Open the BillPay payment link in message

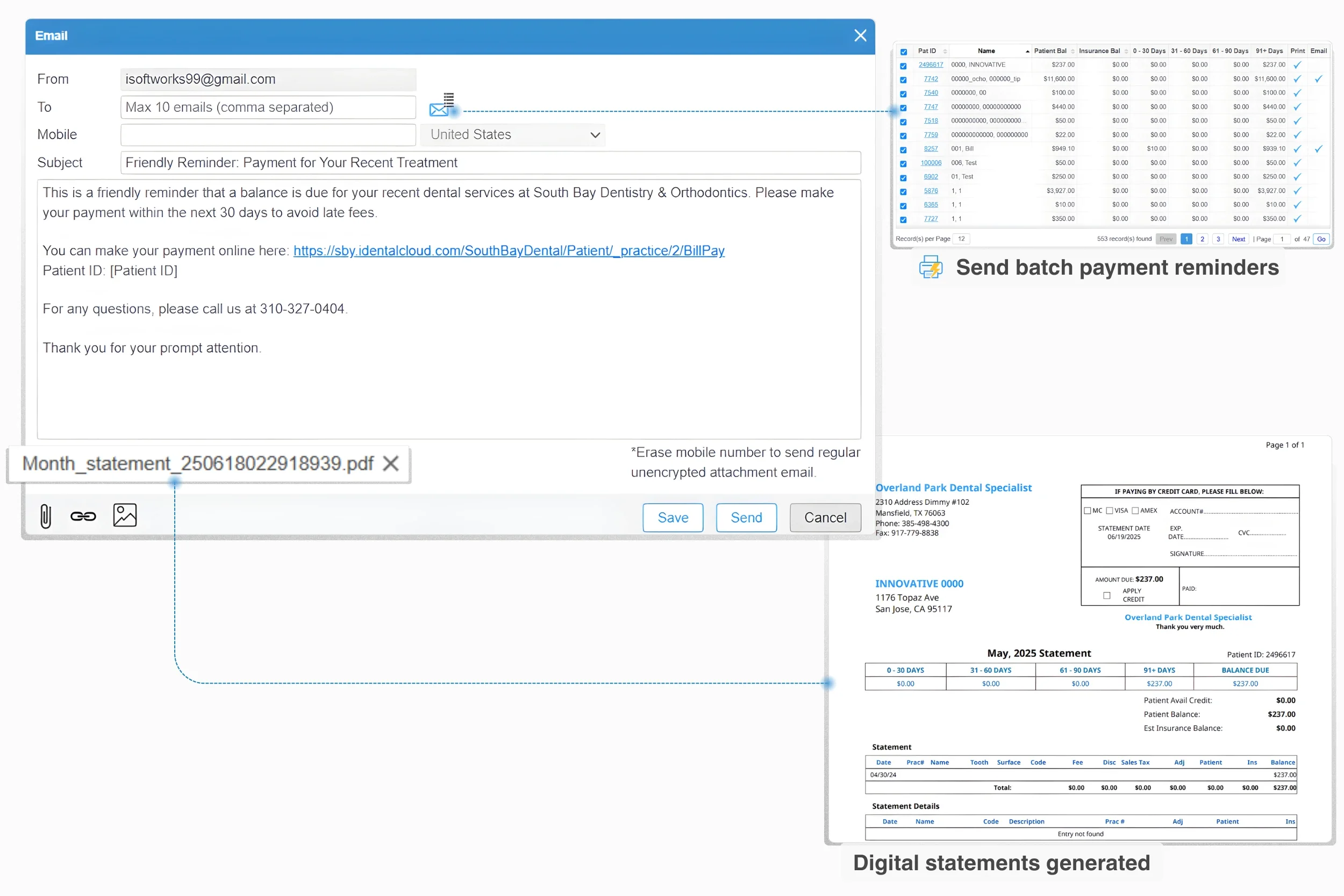(x=509, y=250)
